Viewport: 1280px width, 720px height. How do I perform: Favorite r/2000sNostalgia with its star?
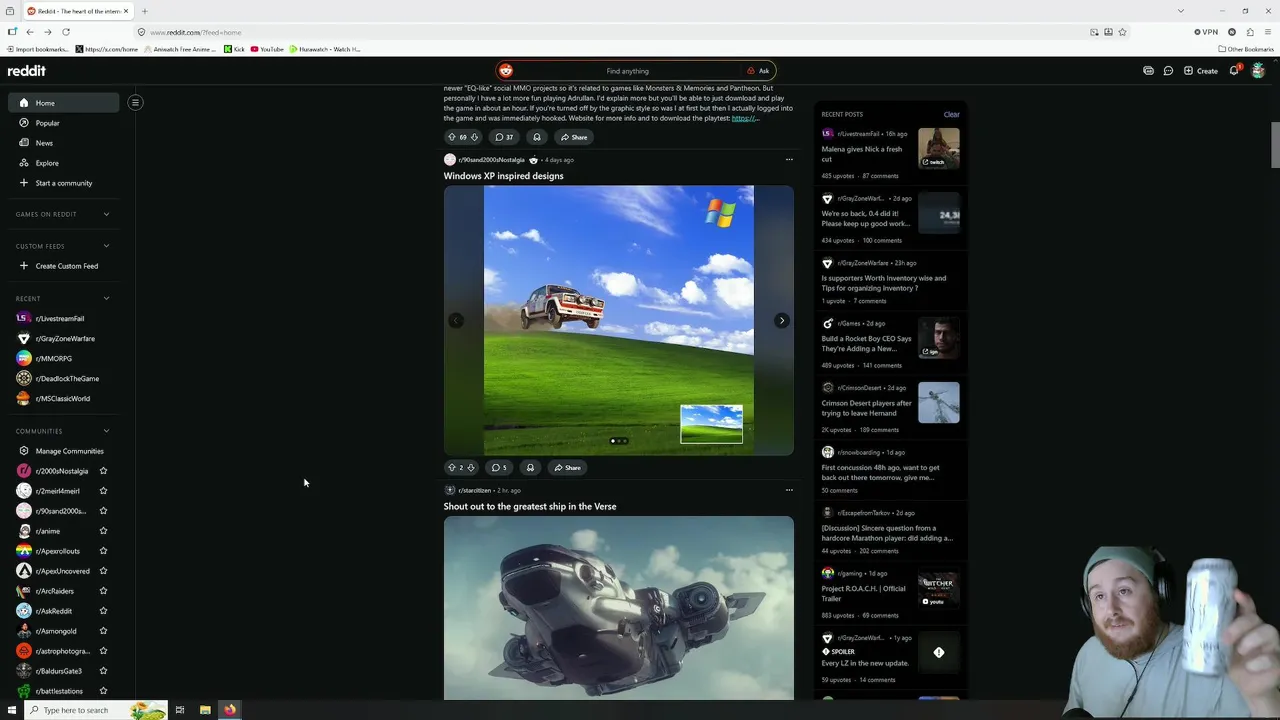[x=103, y=471]
